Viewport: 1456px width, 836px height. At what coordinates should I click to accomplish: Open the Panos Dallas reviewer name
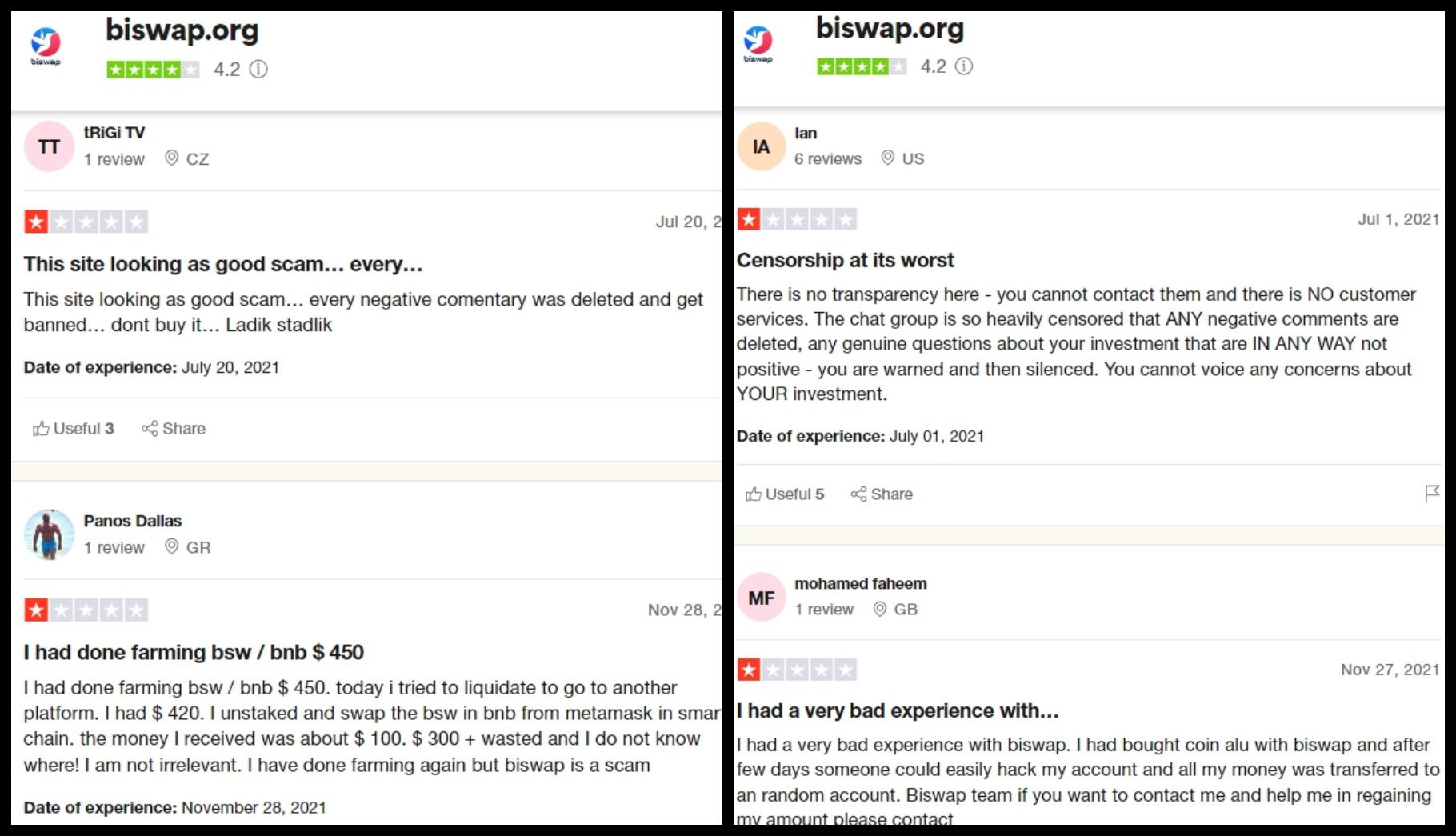coord(133,521)
